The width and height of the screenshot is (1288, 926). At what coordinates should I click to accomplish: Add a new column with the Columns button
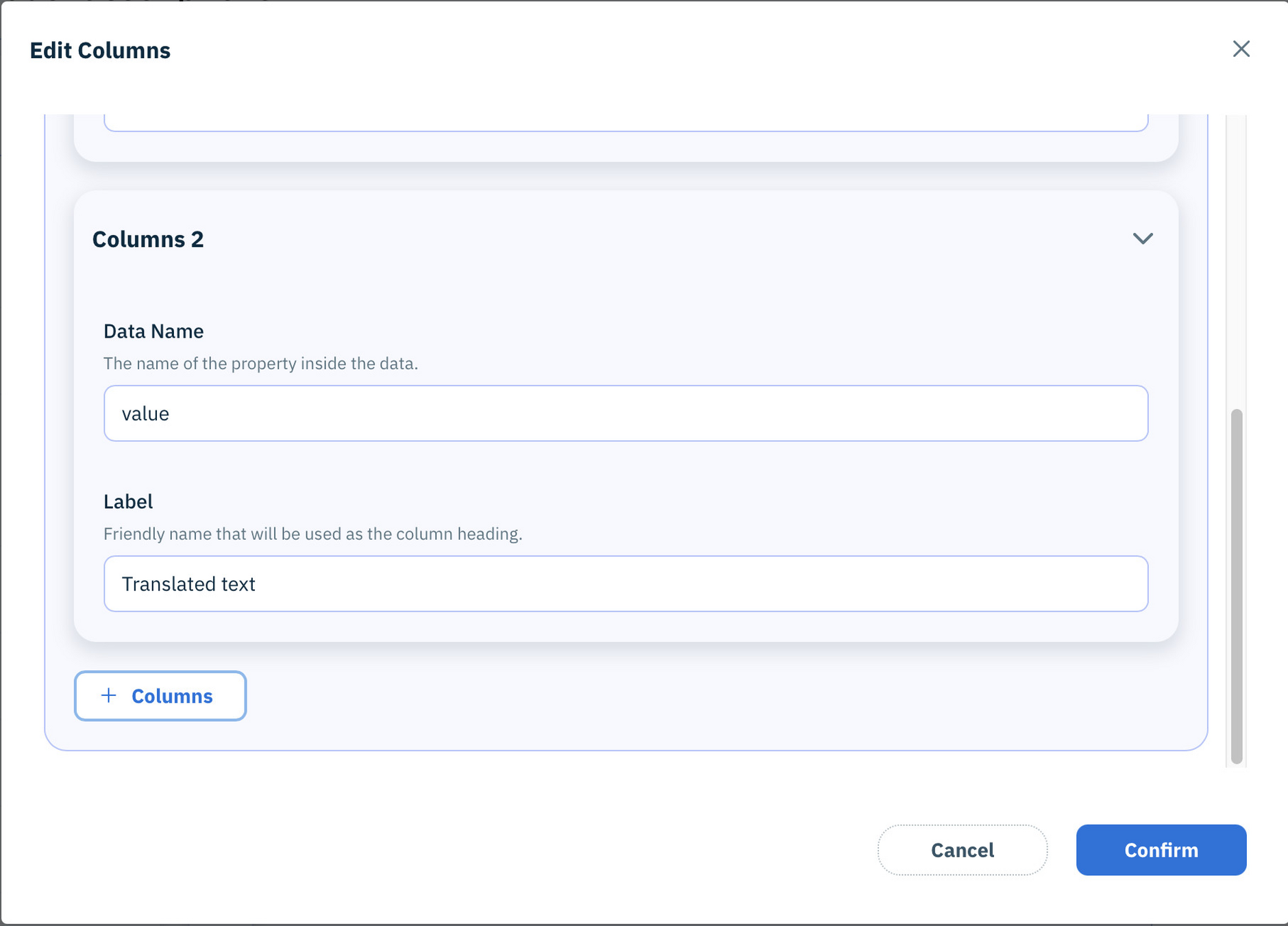(x=160, y=696)
